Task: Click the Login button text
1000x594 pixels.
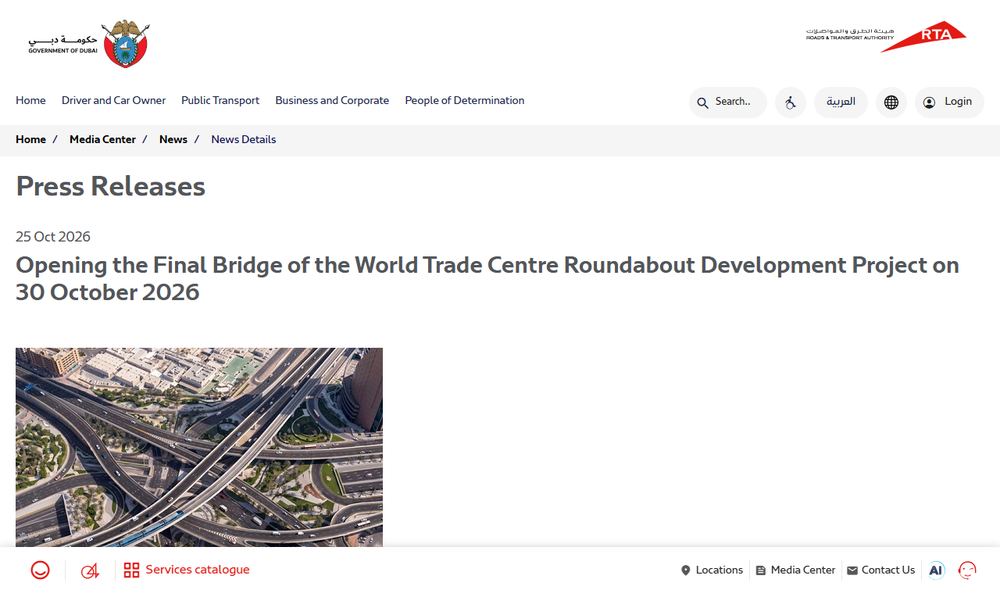Action: 958,101
